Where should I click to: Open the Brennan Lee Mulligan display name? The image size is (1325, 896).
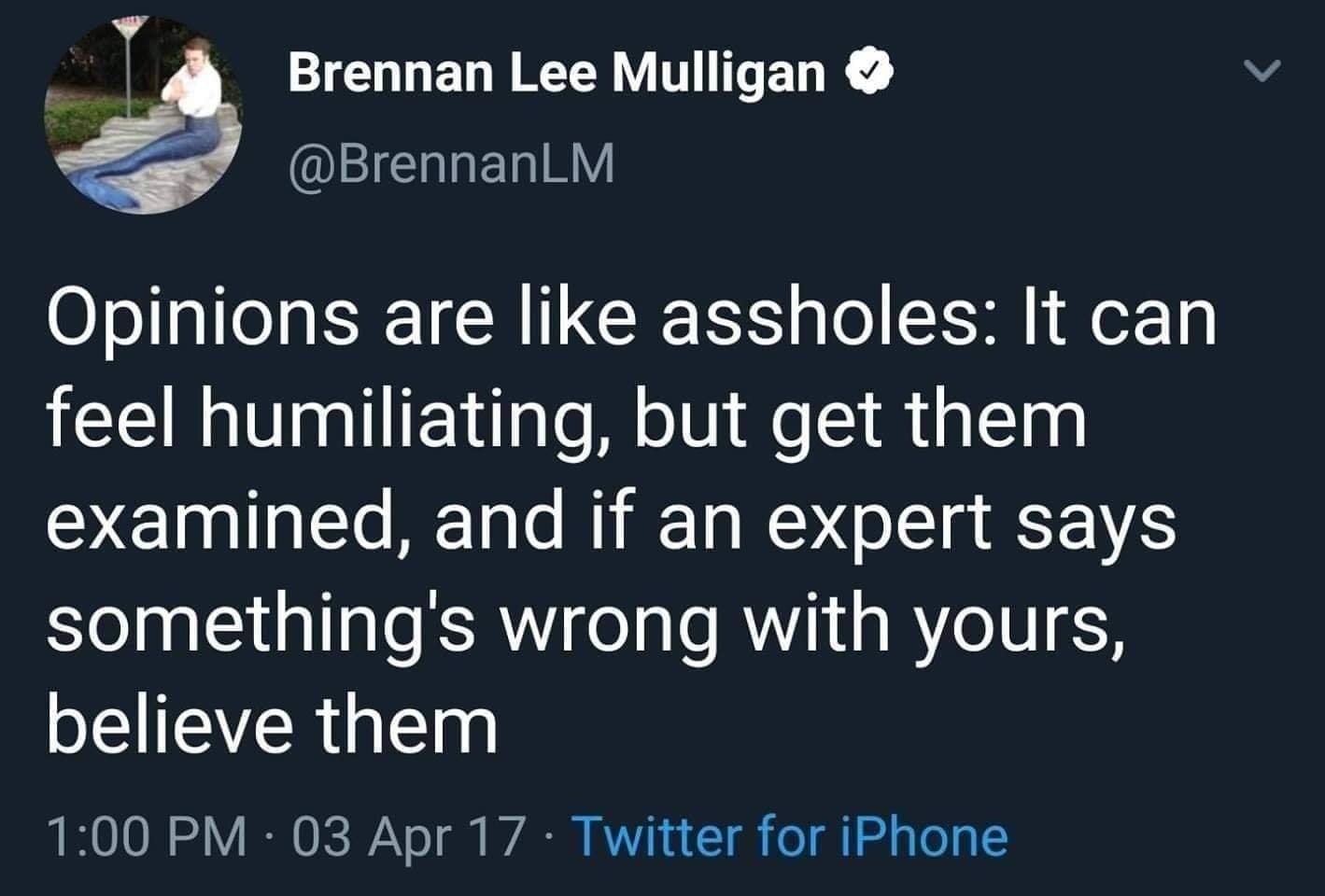tap(557, 72)
